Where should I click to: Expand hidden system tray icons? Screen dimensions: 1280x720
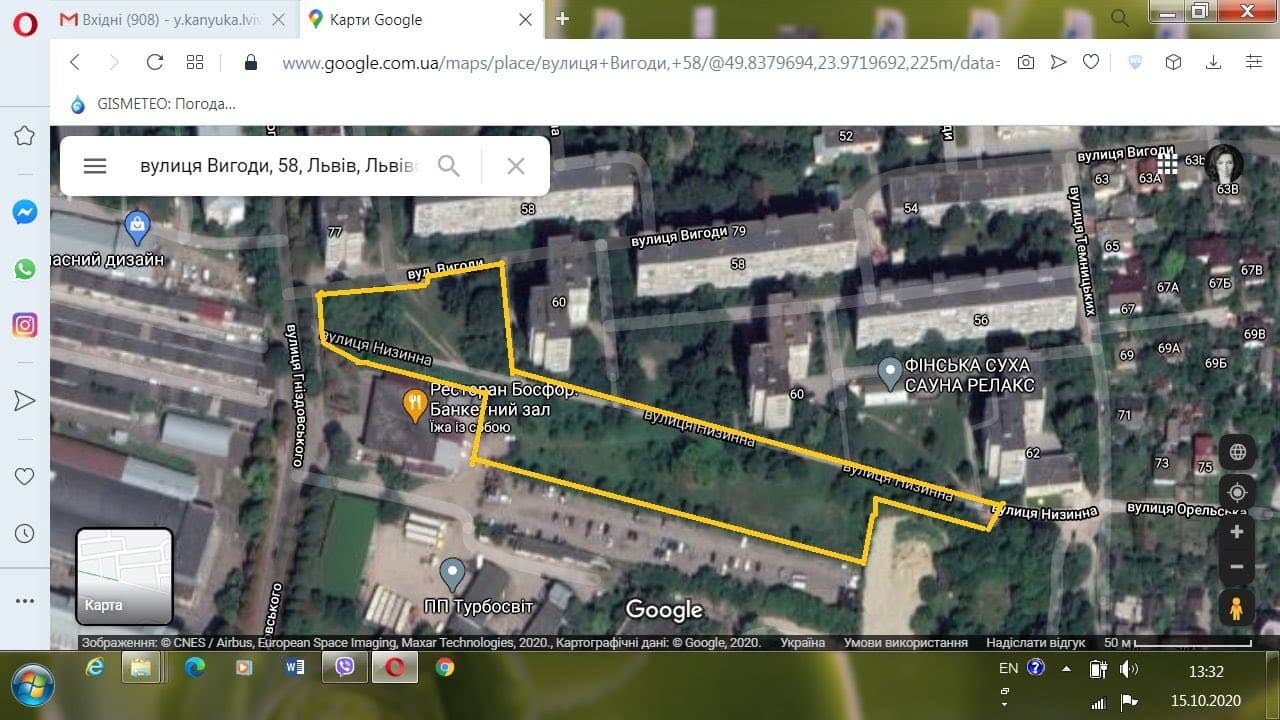1066,668
